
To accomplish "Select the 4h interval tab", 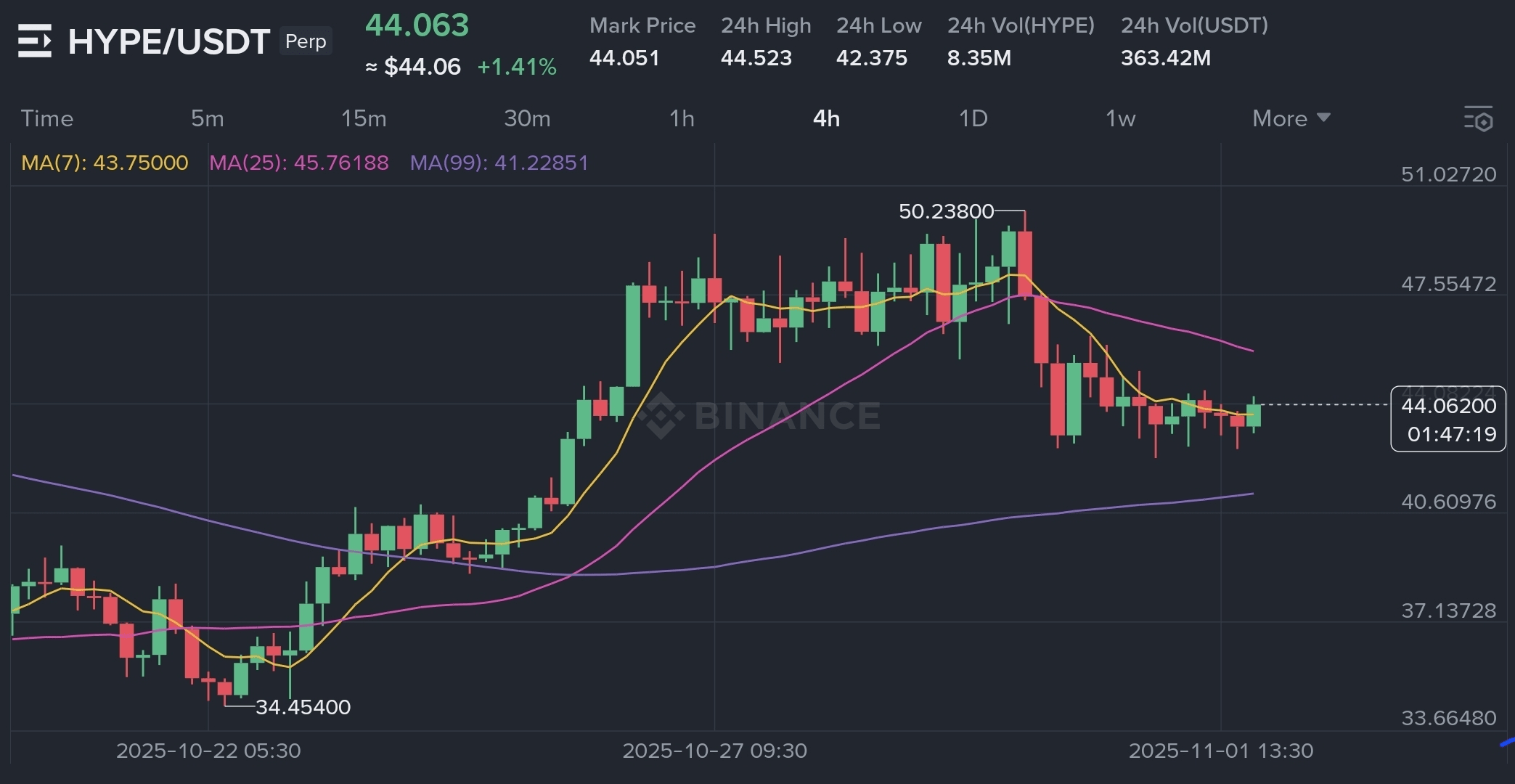I will 826,118.
